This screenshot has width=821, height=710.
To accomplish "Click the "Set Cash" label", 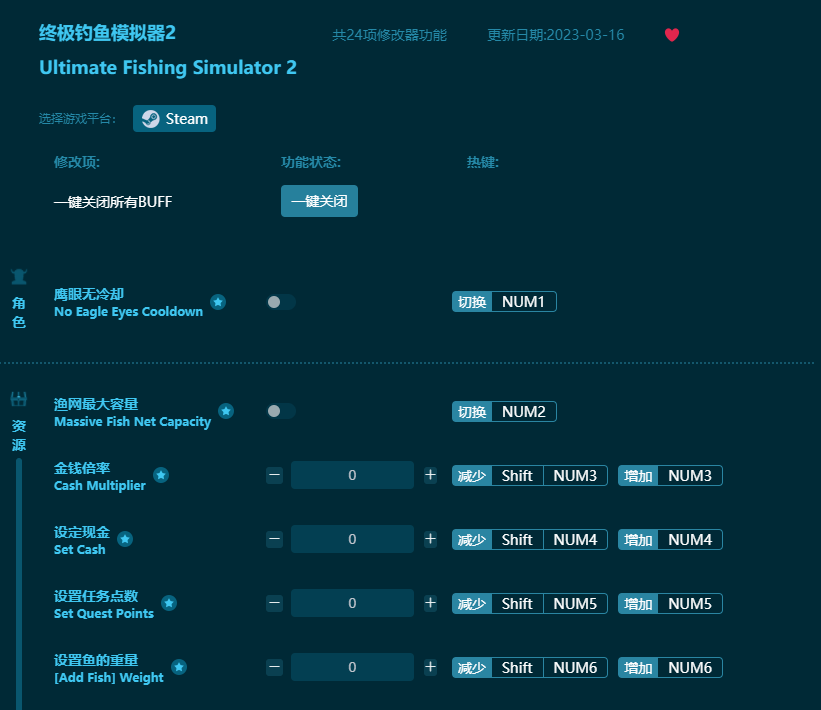I will pos(80,549).
